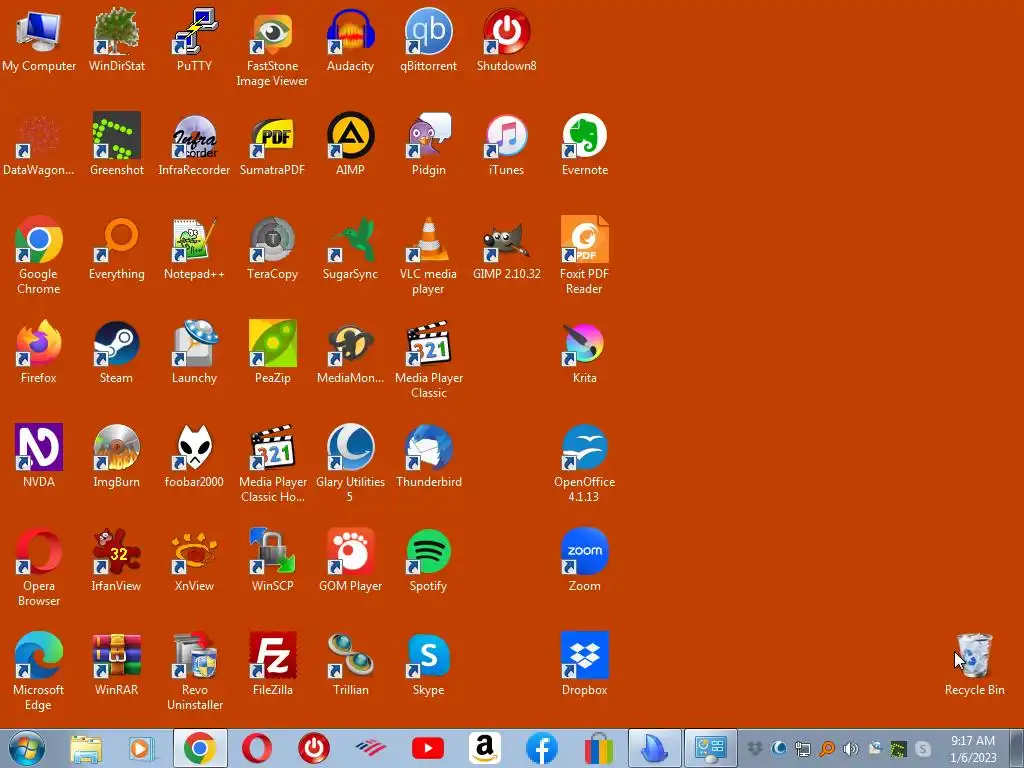1024x768 pixels.
Task: Click the TeraCopy shortcut
Action: (272, 239)
